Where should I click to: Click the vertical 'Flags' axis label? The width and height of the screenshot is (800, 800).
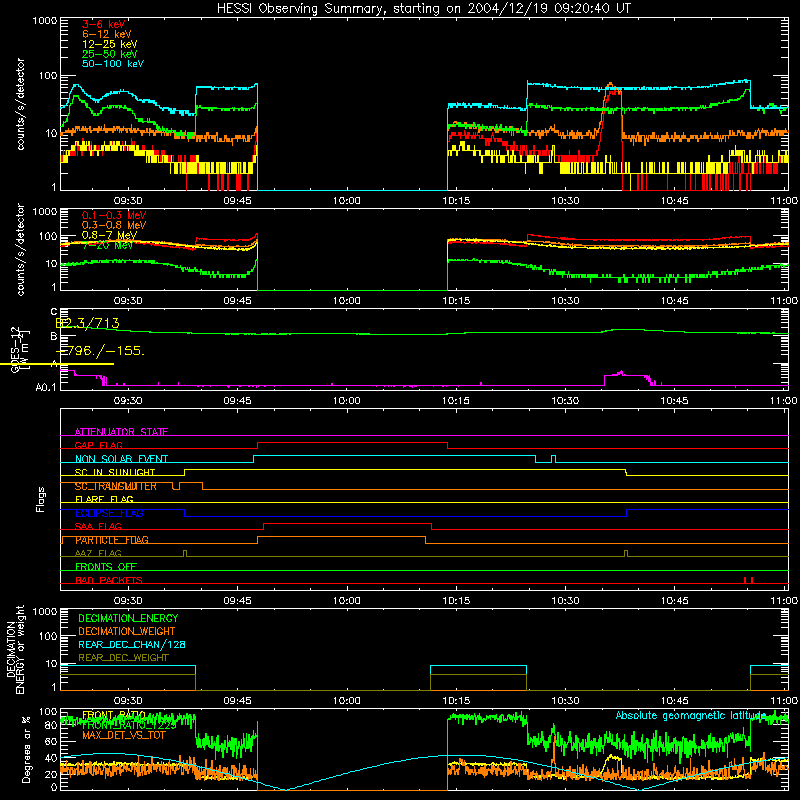coord(41,499)
